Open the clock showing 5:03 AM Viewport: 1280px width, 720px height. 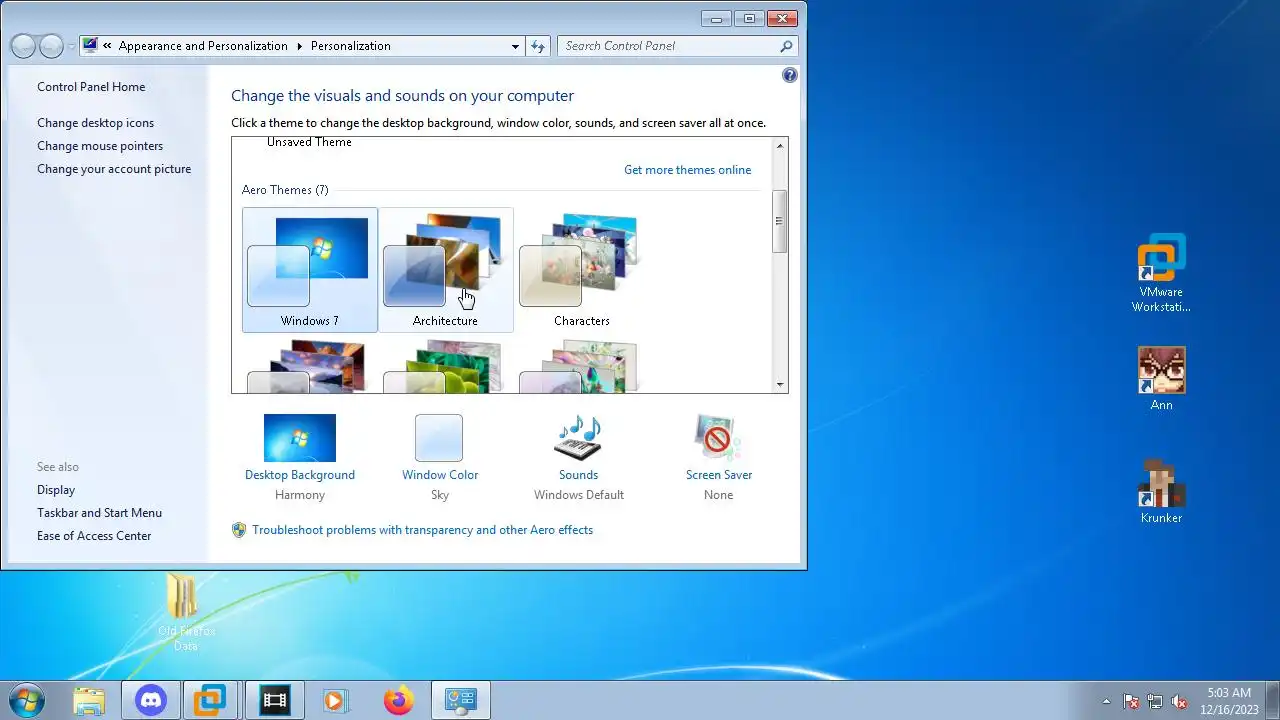pos(1229,700)
